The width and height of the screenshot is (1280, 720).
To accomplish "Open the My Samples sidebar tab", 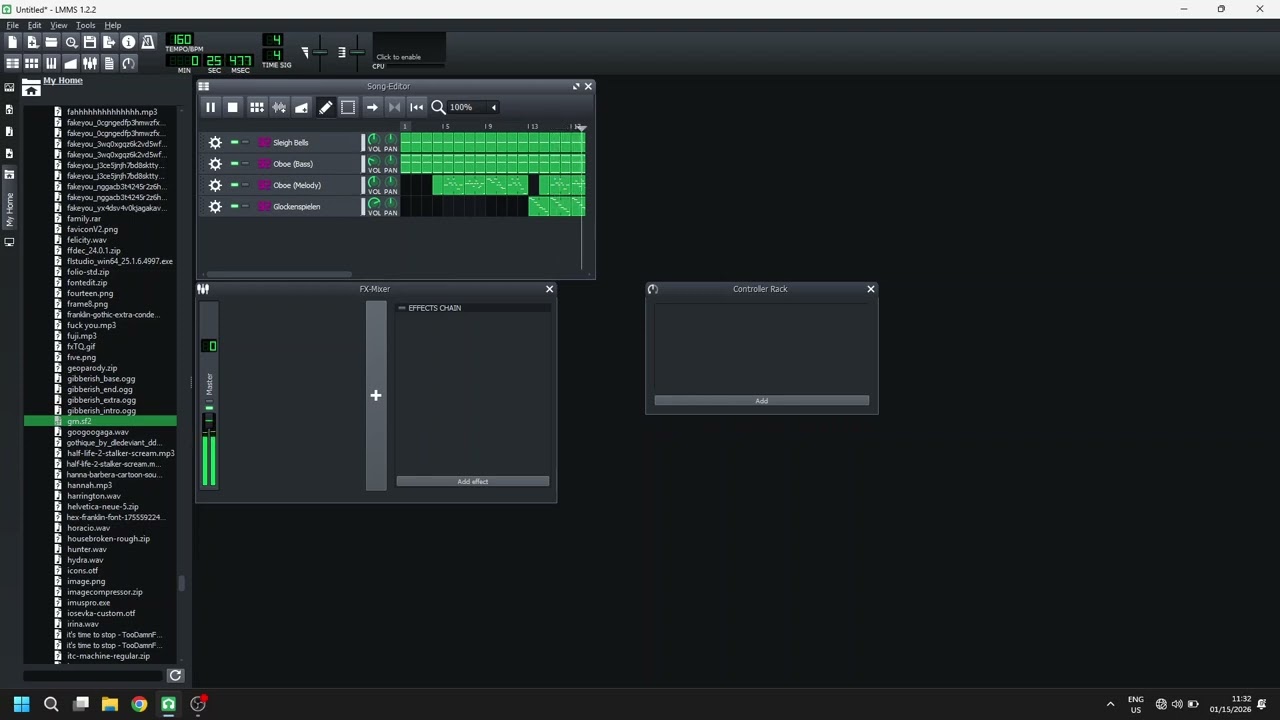I will (9, 131).
